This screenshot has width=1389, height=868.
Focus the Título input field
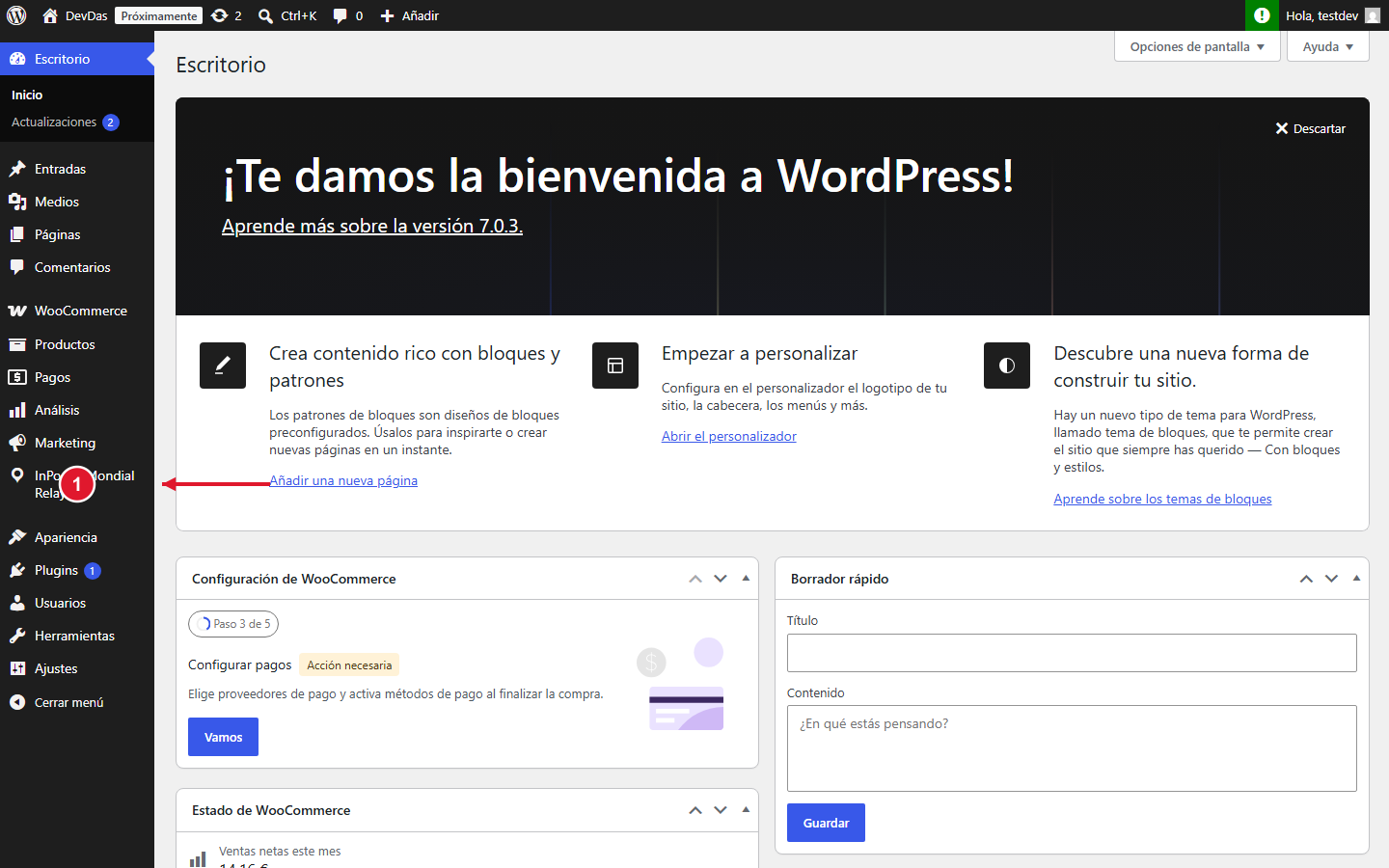tap(1072, 653)
